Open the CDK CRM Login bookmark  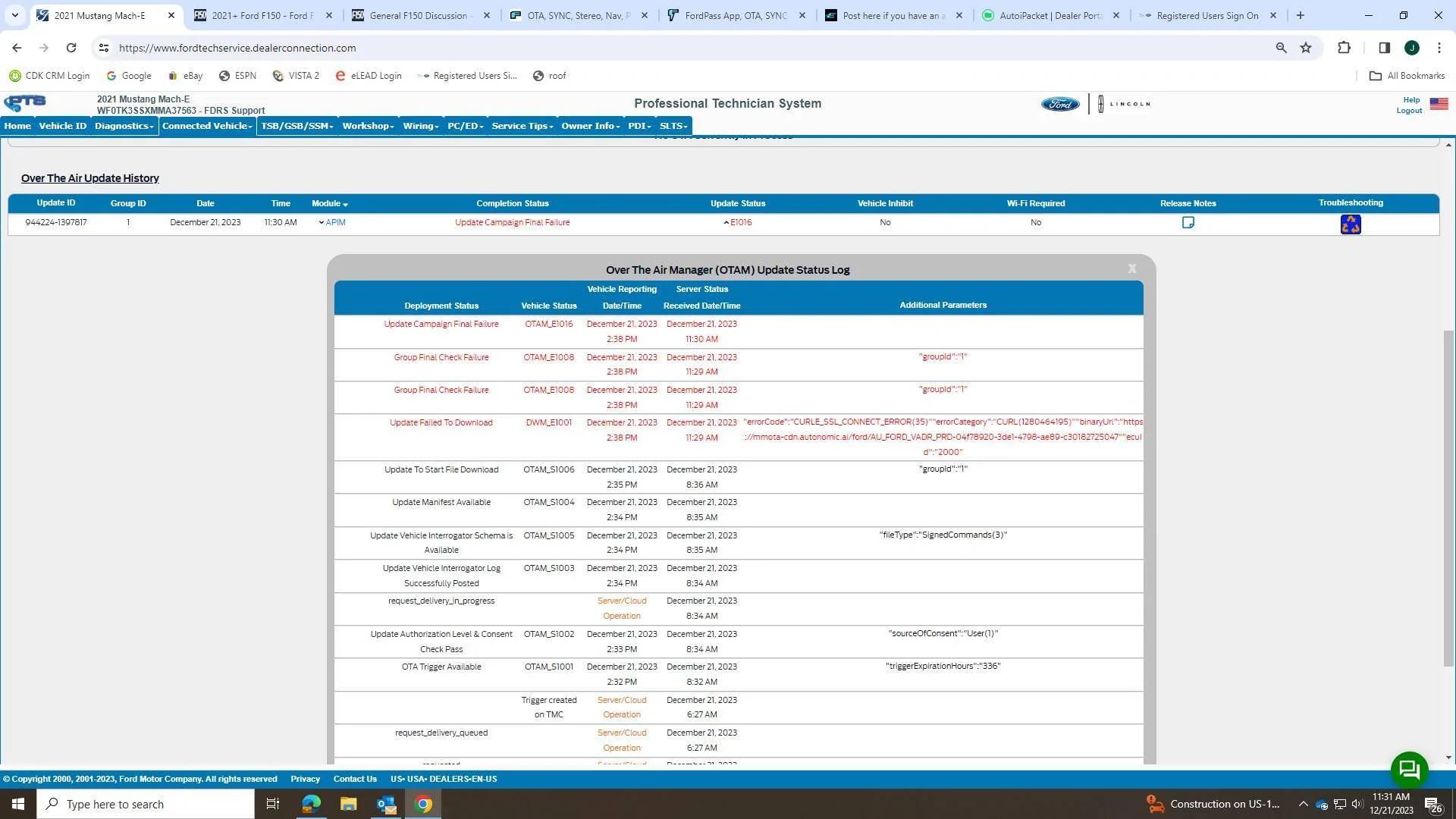(49, 76)
